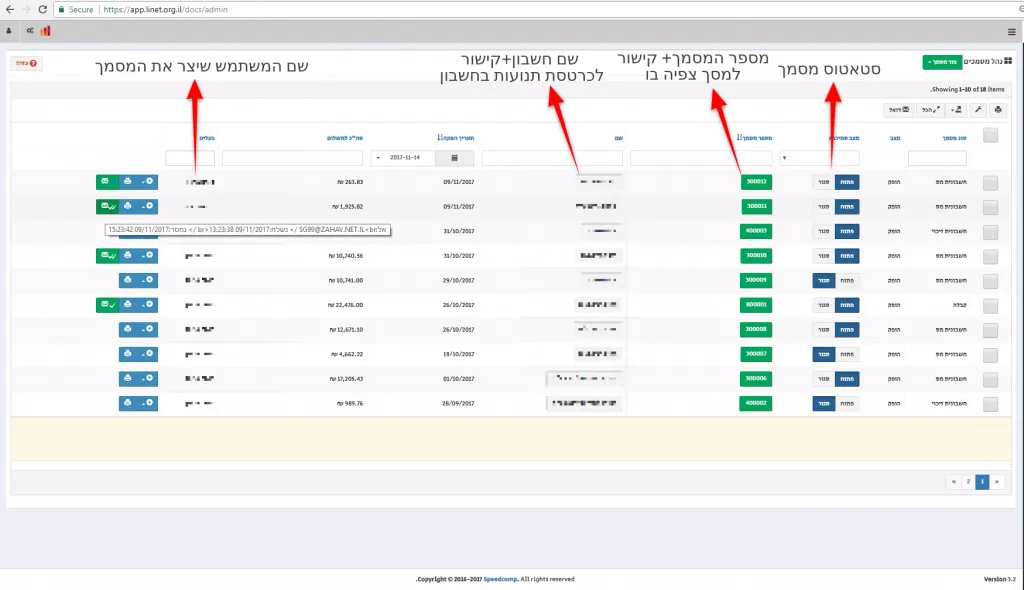
Task: Click the green mail icon for document 300012
Action: coord(106,182)
